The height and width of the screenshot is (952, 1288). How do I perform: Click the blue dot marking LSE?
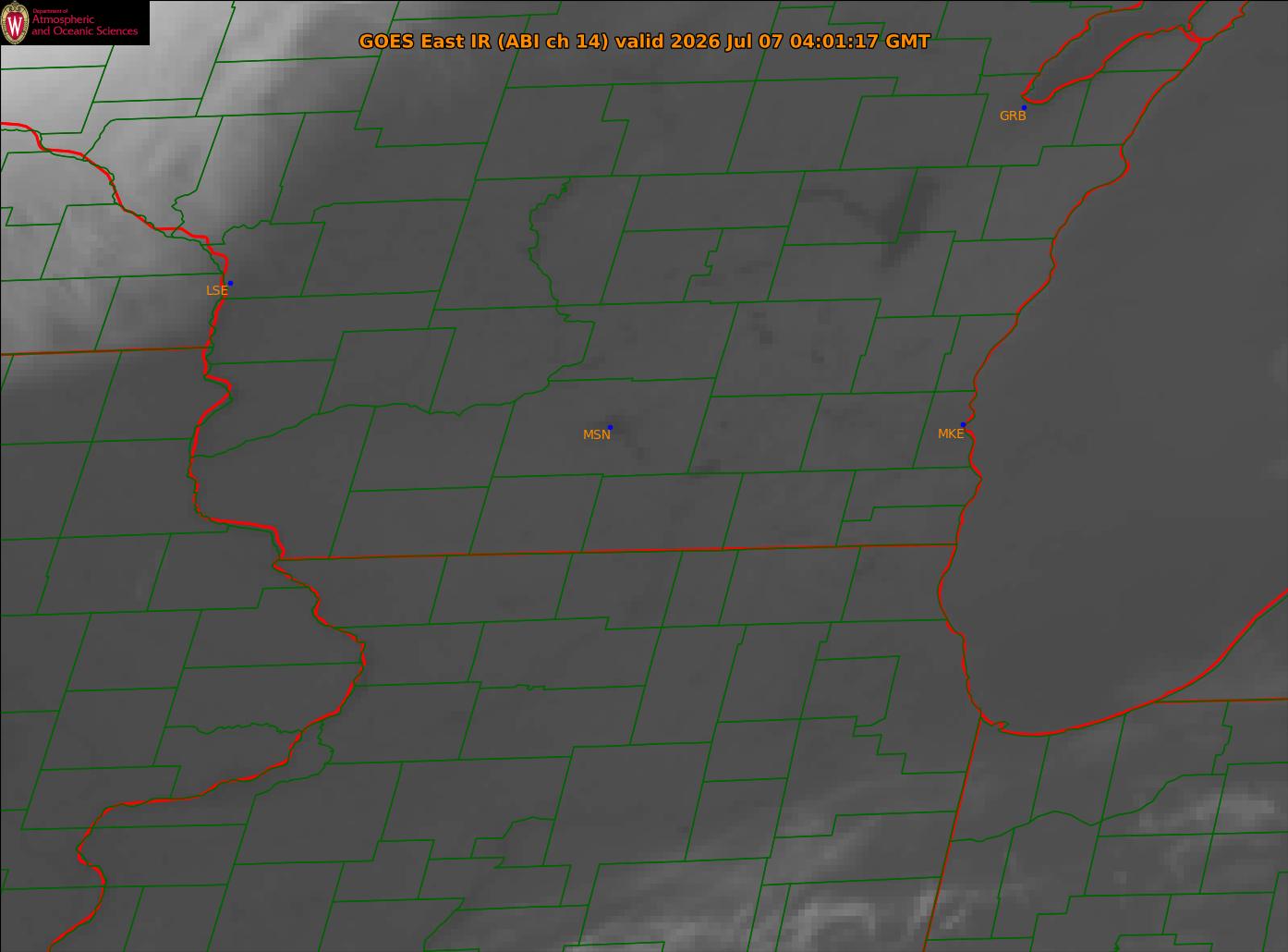[230, 283]
